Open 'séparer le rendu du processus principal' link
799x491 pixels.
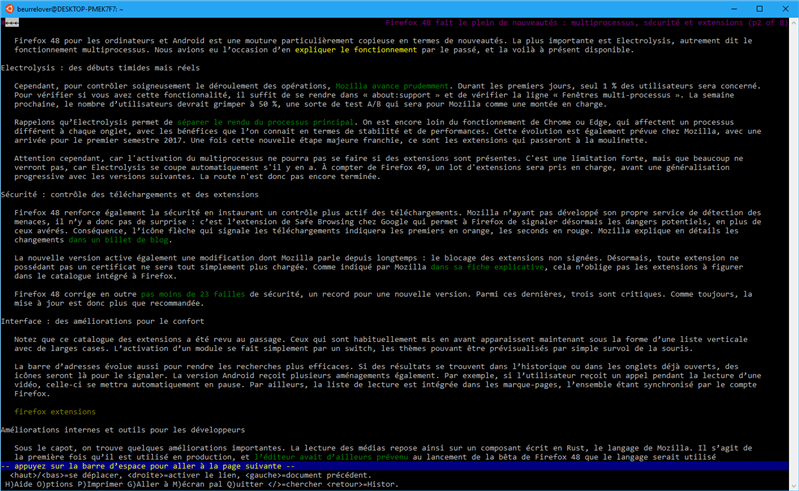pos(265,122)
